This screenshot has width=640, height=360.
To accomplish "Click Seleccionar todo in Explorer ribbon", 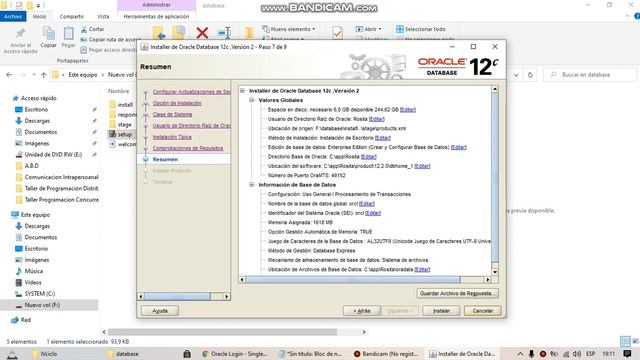I will click(x=420, y=29).
